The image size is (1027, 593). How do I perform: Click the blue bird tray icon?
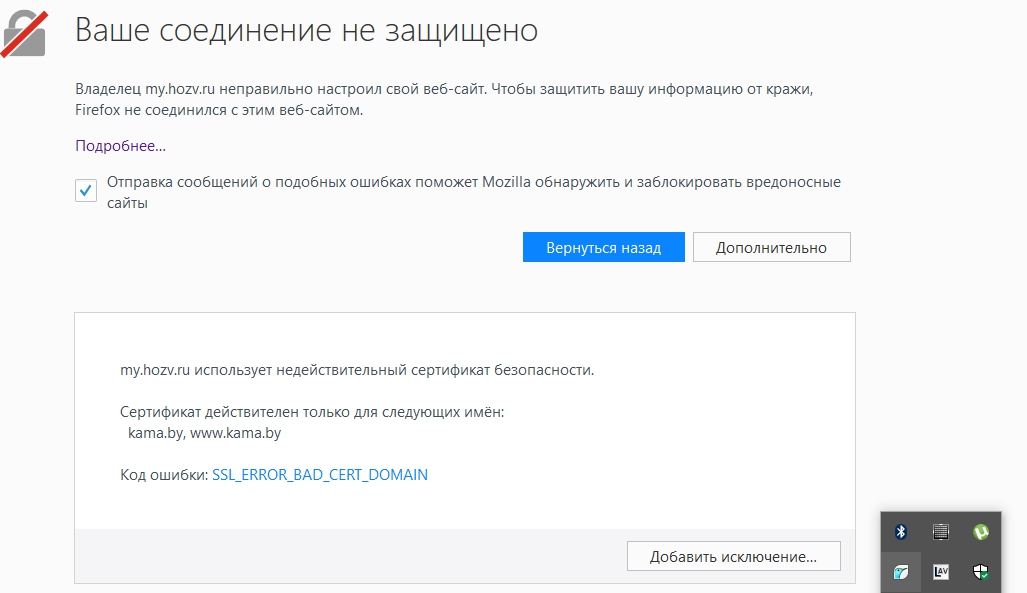coord(900,572)
